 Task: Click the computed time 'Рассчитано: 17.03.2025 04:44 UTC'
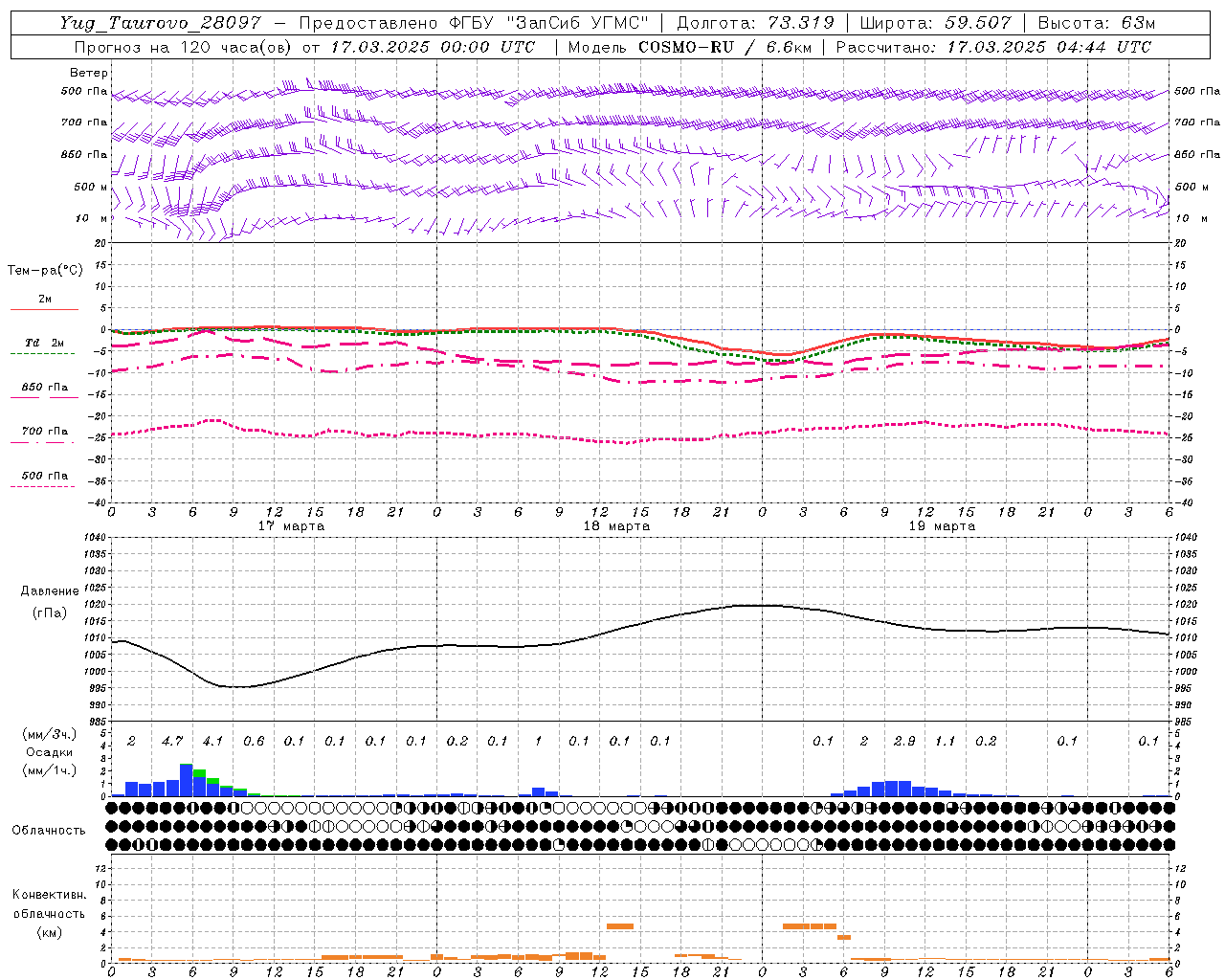[x=993, y=47]
